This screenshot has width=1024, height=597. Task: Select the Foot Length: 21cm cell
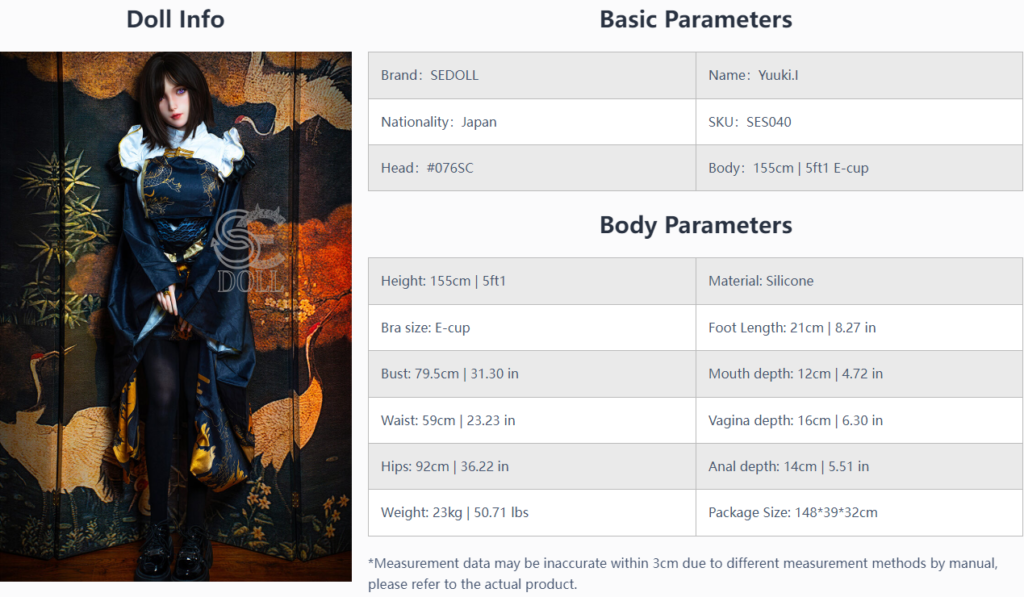(x=859, y=328)
